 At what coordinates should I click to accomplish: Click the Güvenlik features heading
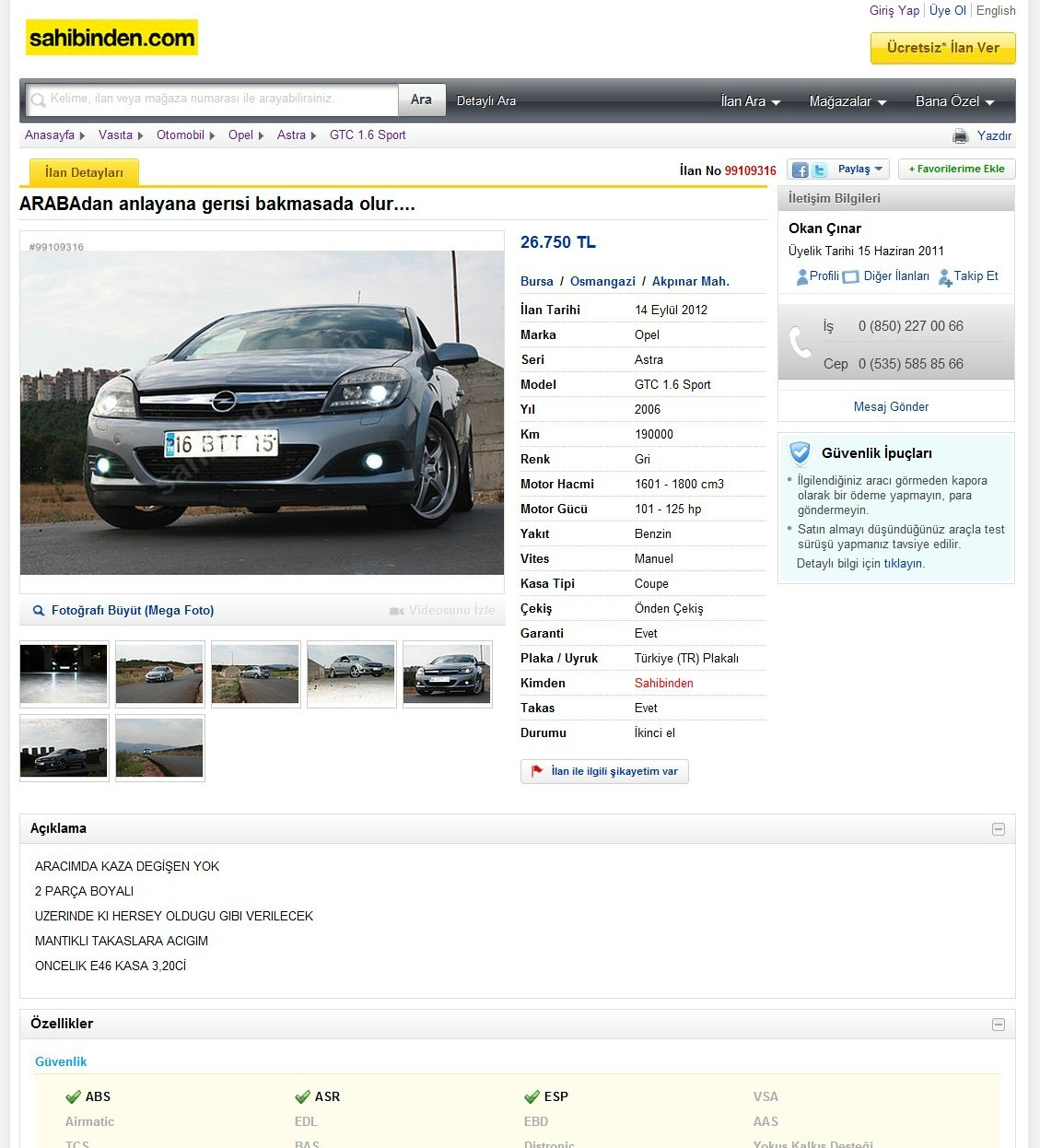61,1061
